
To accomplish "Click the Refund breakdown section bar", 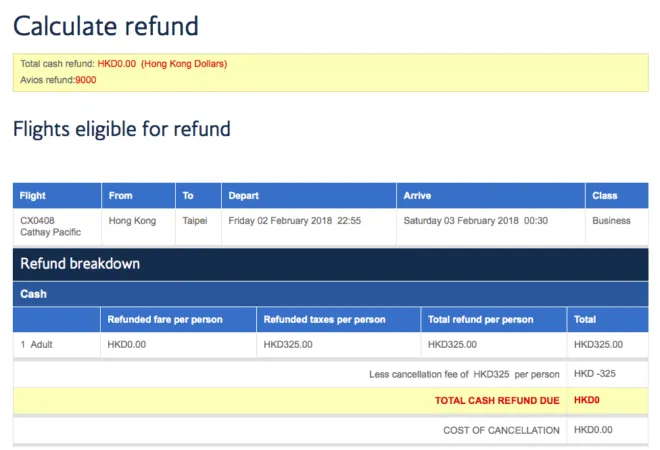I will pos(331,264).
